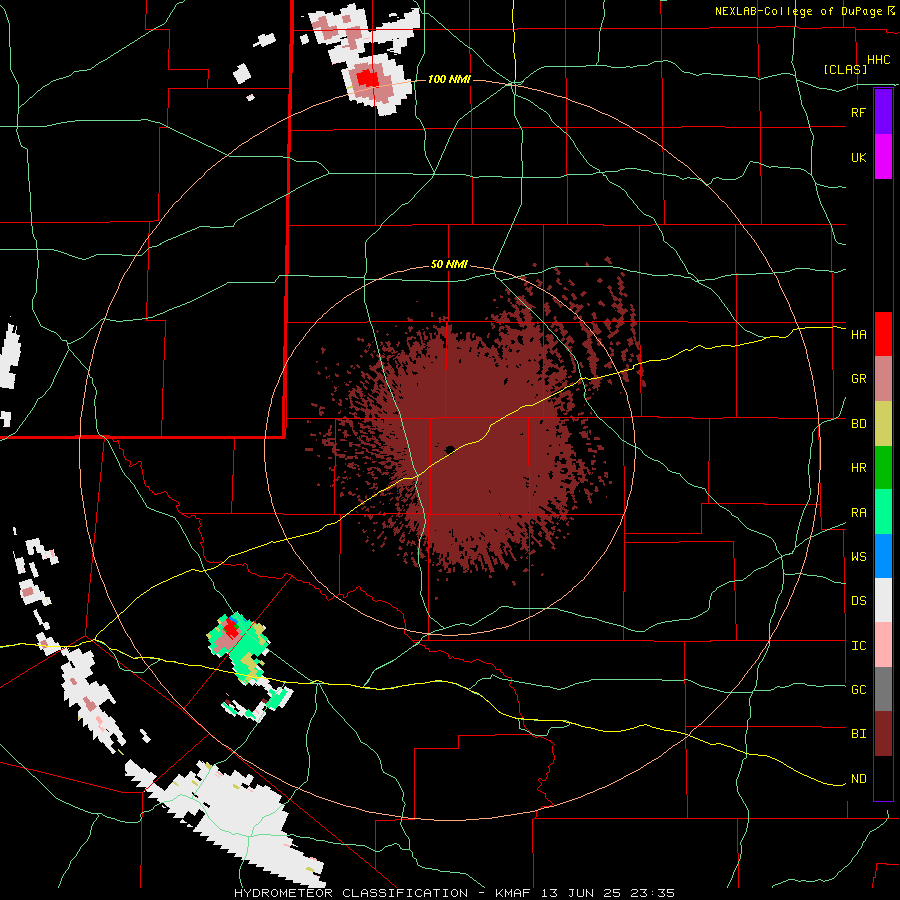Click the ND legend label
900x900 pixels.
859,779
